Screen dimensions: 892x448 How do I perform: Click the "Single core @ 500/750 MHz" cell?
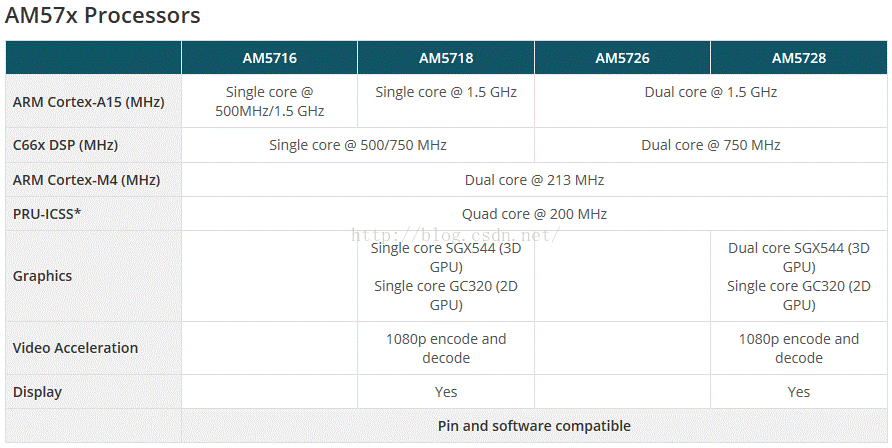(358, 145)
